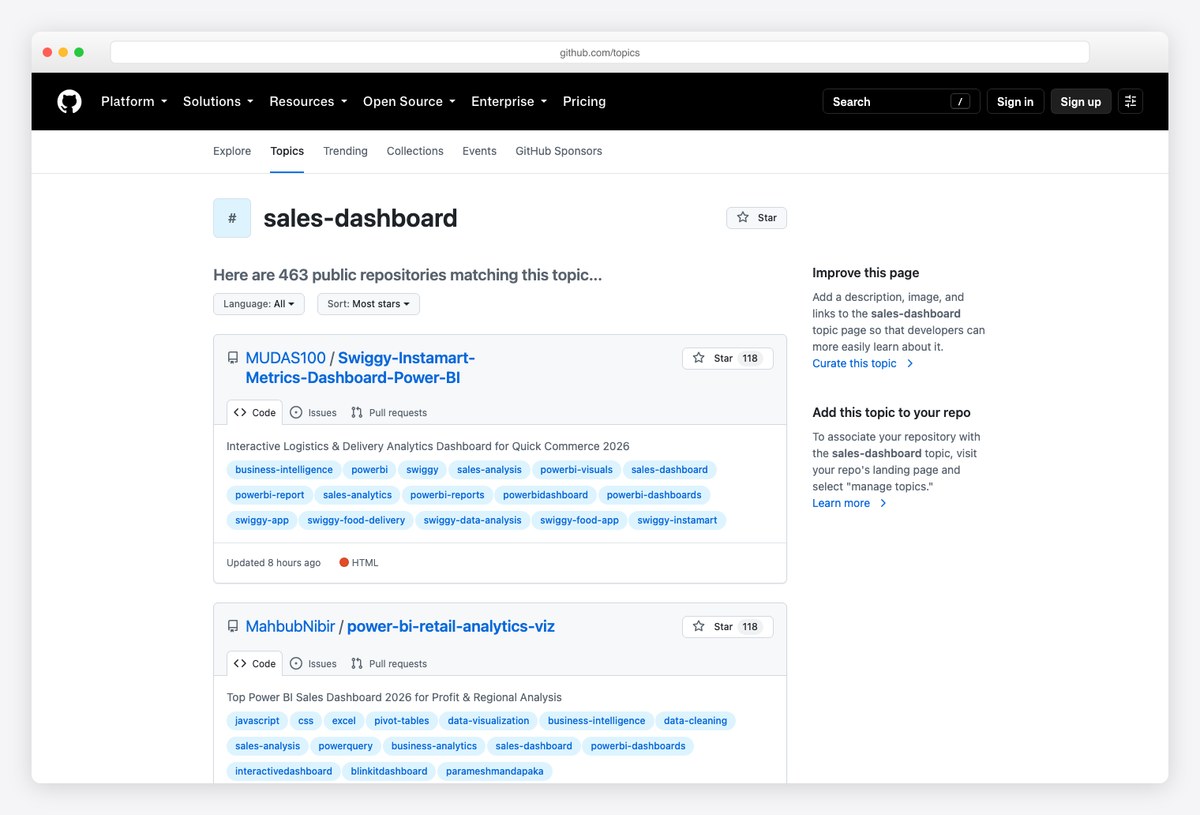The height and width of the screenshot is (815, 1200).
Task: Open Issues for the Swiggy-Instamart repo
Action: point(313,412)
